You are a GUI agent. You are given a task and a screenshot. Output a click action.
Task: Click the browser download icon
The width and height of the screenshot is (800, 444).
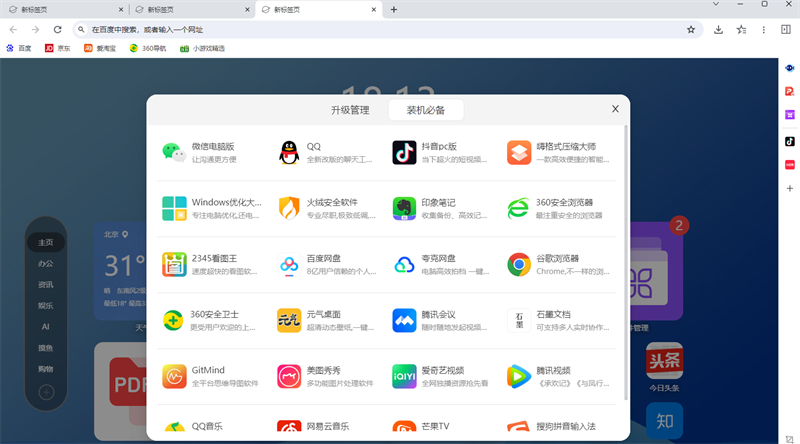coord(718,30)
